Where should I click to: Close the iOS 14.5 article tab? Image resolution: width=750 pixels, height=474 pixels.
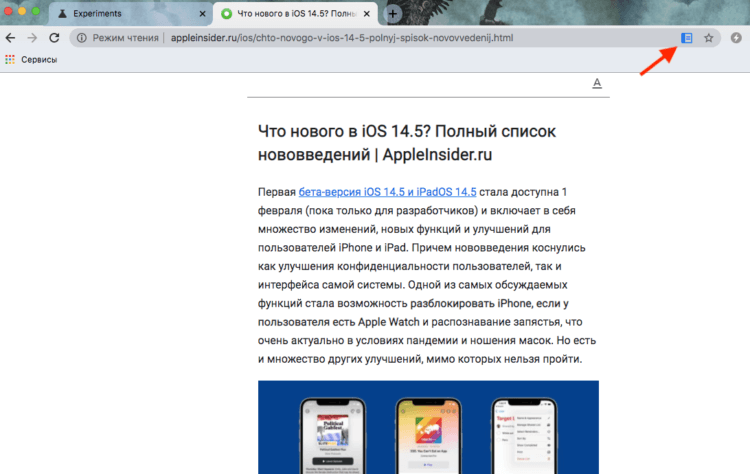point(367,14)
